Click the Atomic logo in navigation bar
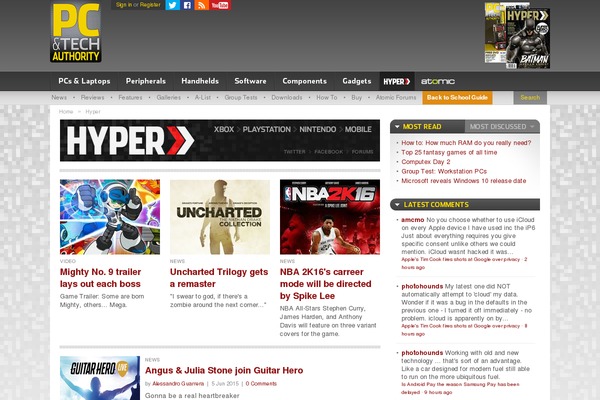 (x=437, y=81)
